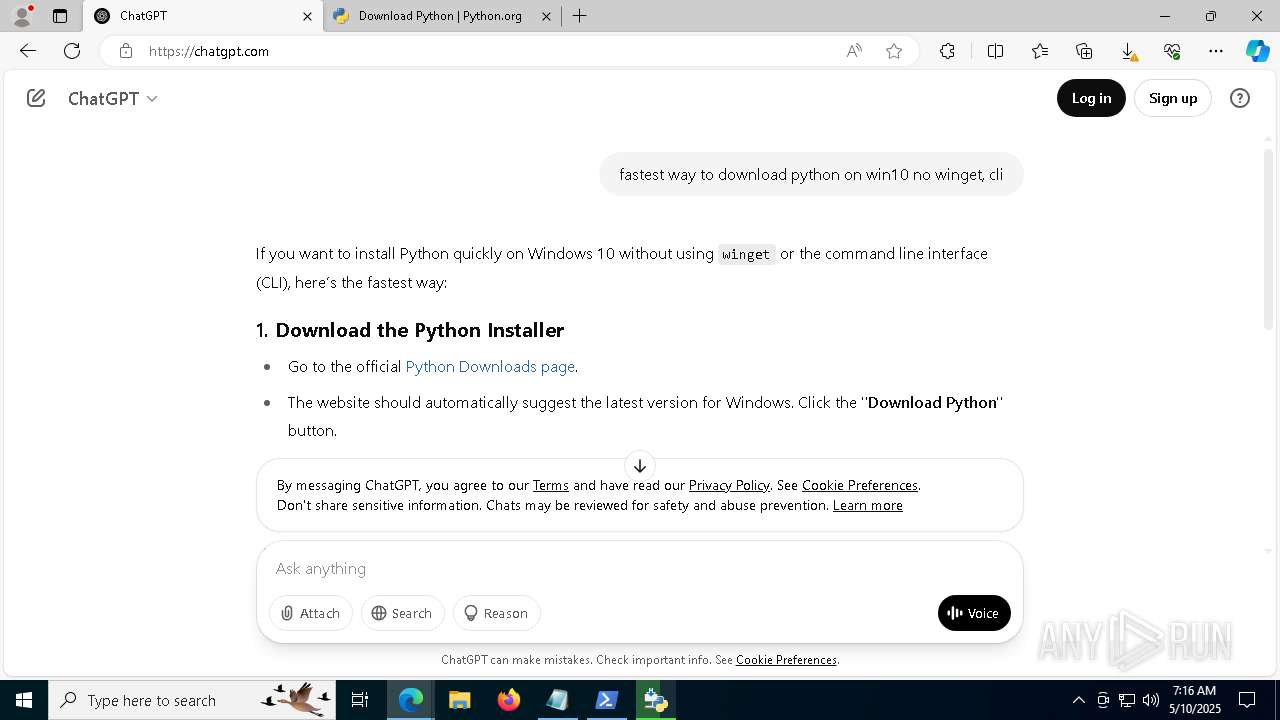Open Favorites list icon

(1040, 51)
